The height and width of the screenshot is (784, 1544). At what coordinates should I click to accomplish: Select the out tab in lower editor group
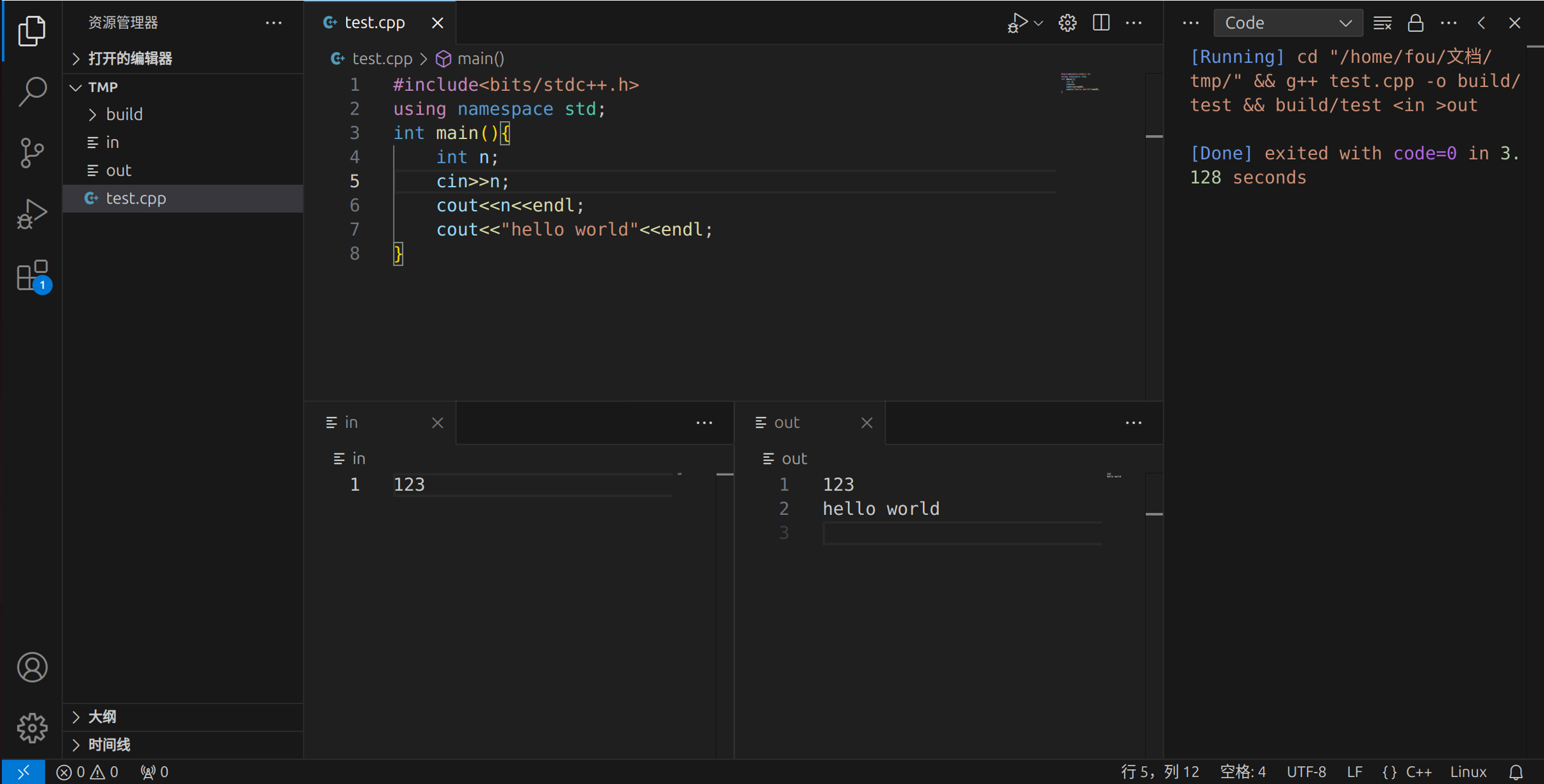pyautogui.click(x=786, y=423)
